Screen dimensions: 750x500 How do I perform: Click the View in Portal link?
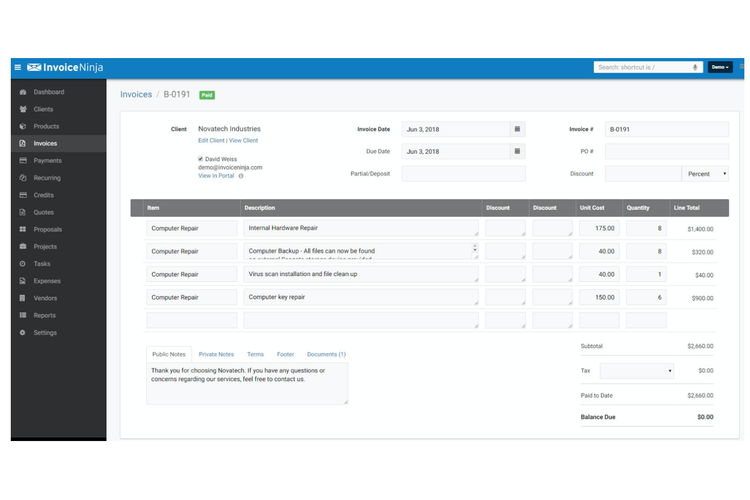[216, 176]
